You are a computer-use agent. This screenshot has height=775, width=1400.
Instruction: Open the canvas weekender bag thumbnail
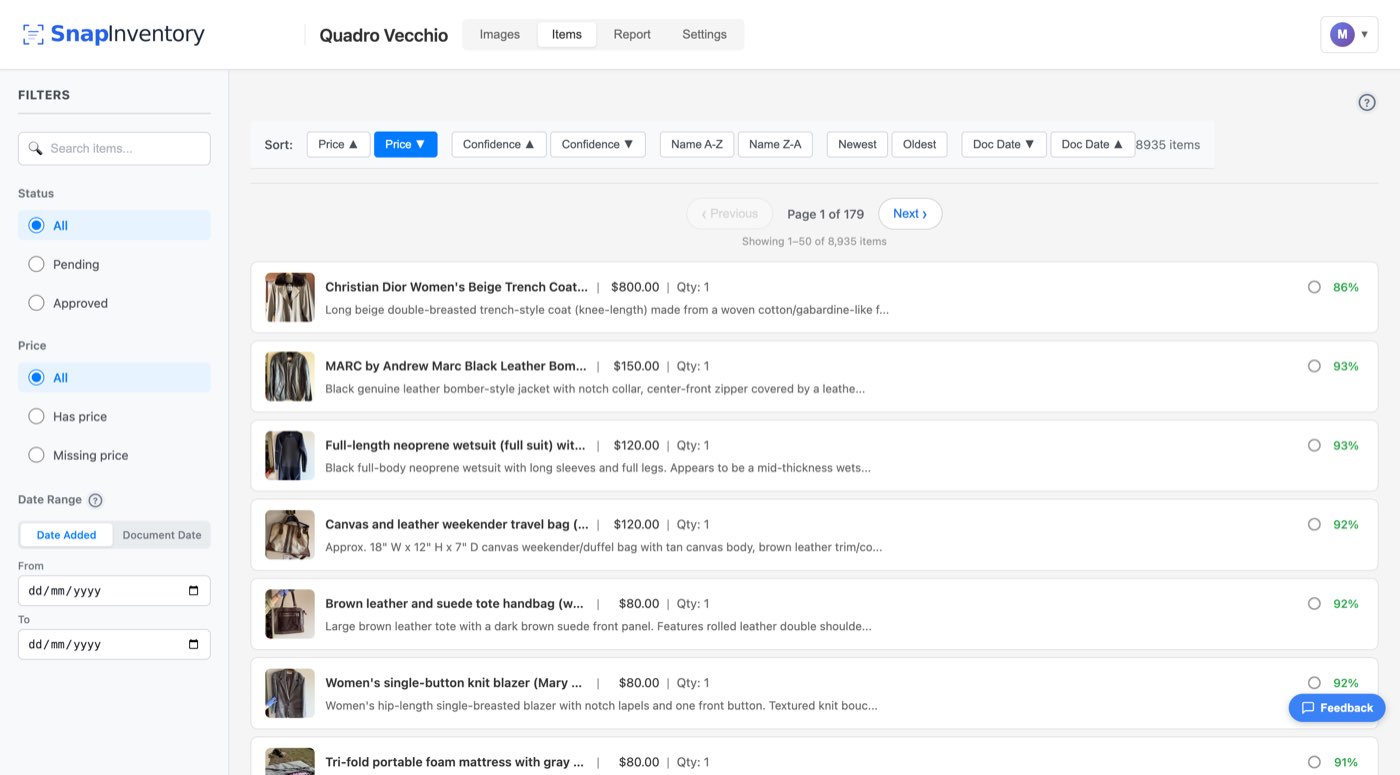[x=290, y=534]
